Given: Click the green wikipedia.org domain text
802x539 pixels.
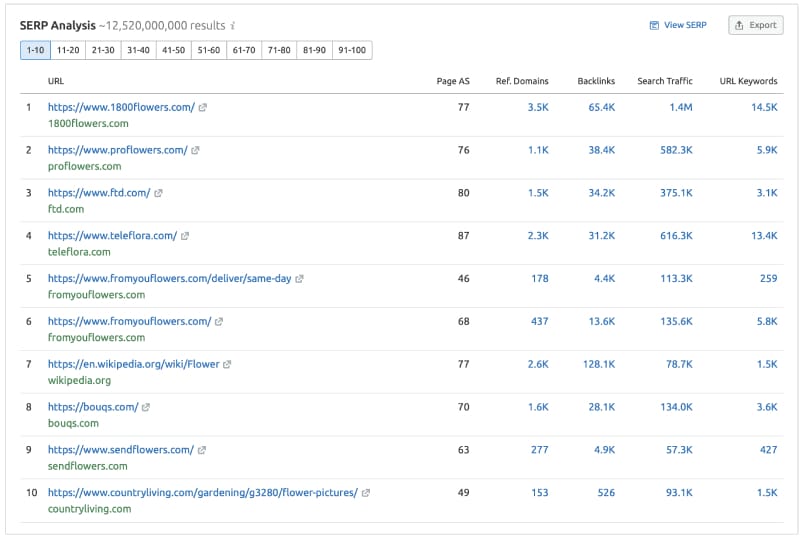Looking at the screenshot, I should pos(79,380).
